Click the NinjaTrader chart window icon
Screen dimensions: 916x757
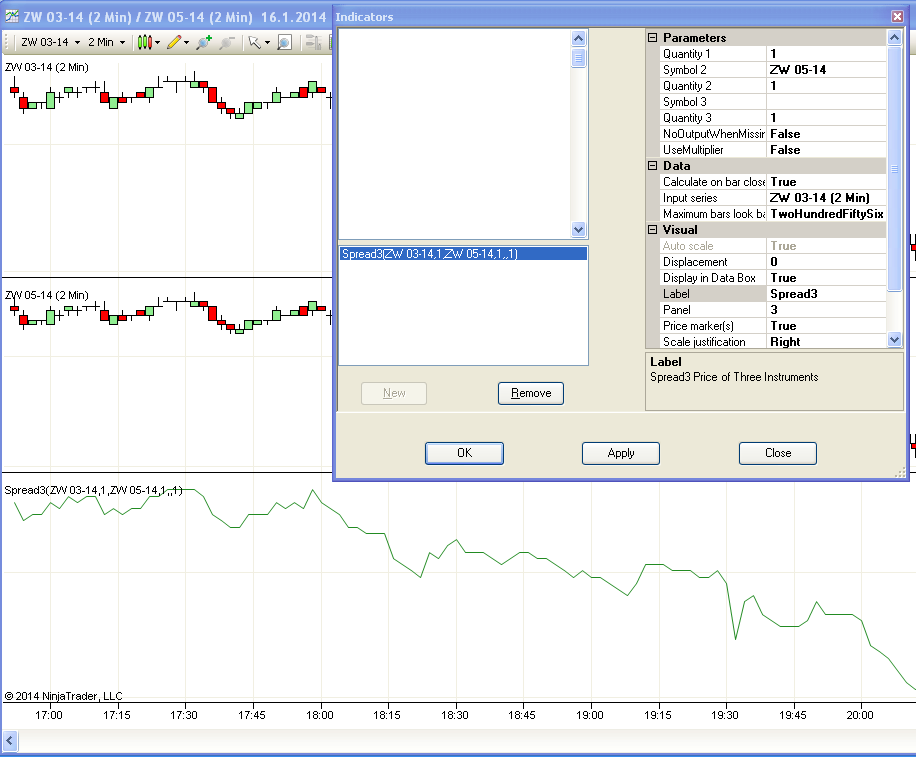(x=10, y=16)
